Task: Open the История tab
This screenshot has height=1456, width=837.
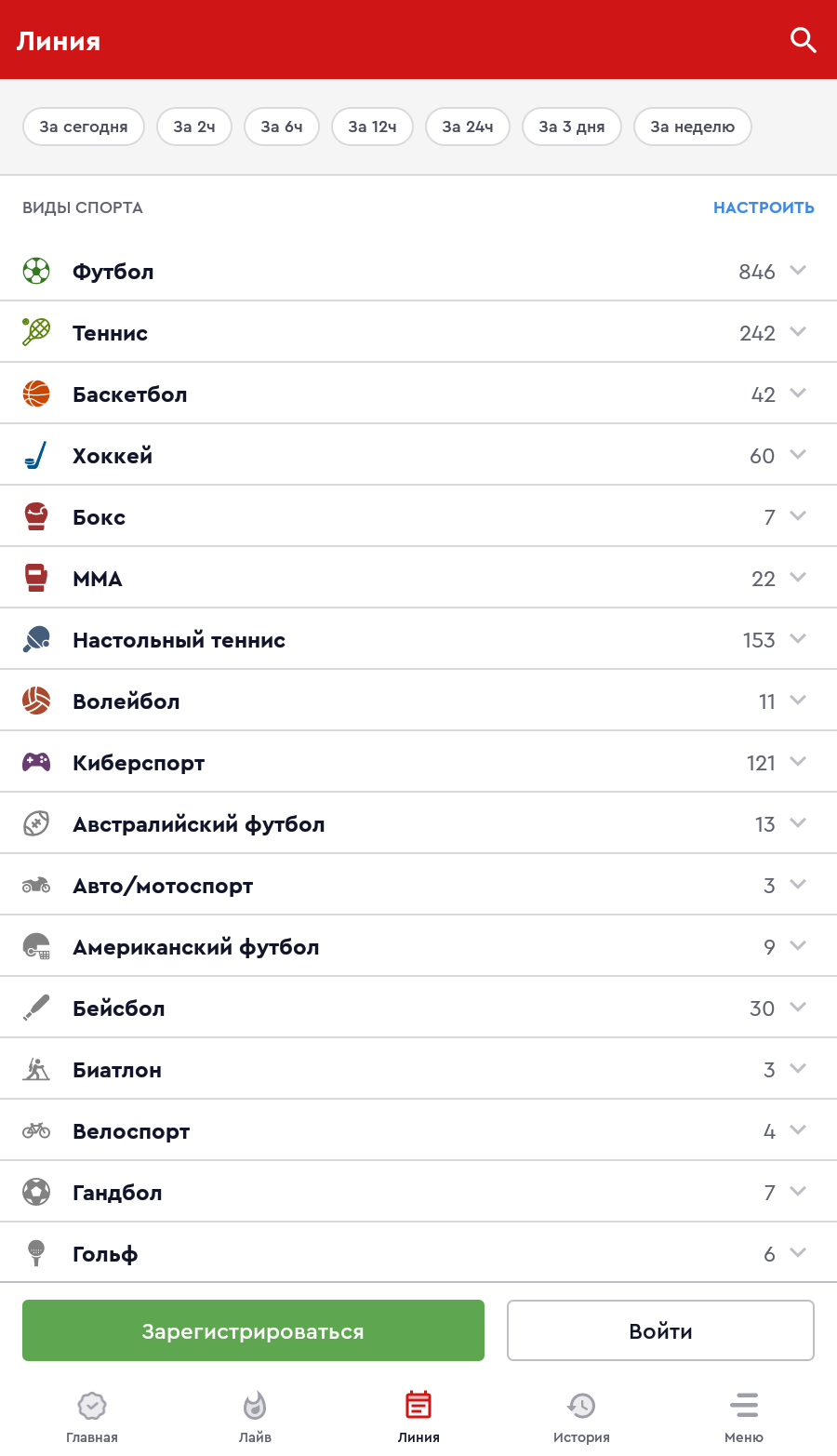Action: pyautogui.click(x=581, y=1417)
